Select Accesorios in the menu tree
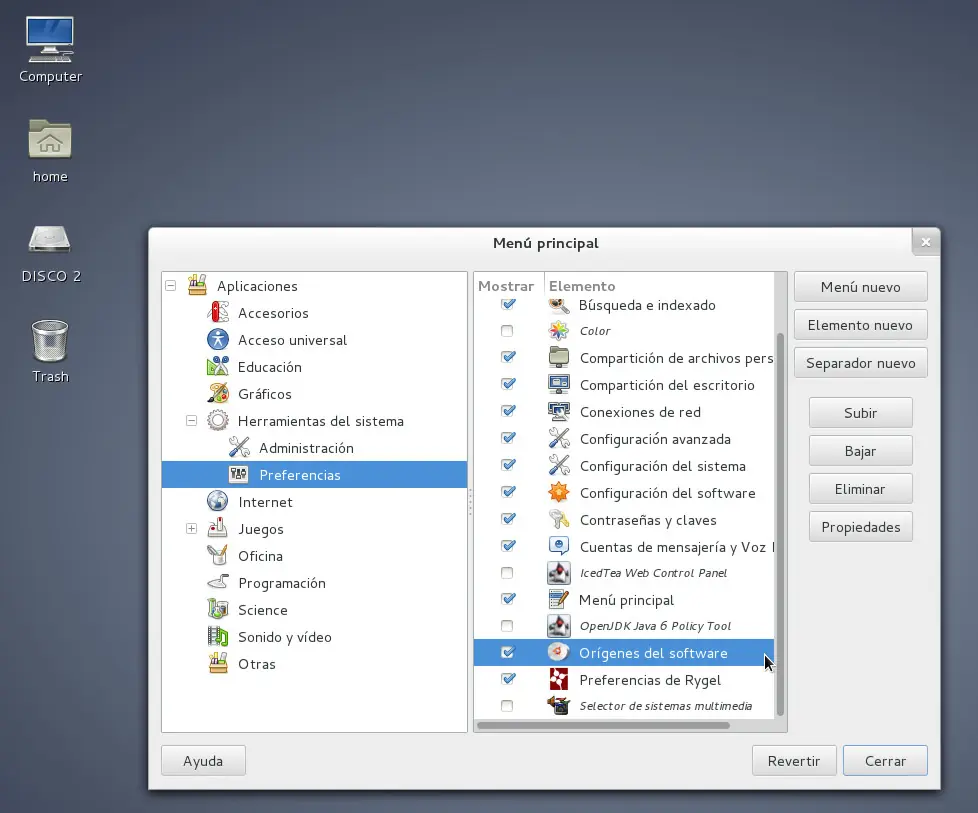Screen dimensions: 978x813 pyautogui.click(x=273, y=313)
